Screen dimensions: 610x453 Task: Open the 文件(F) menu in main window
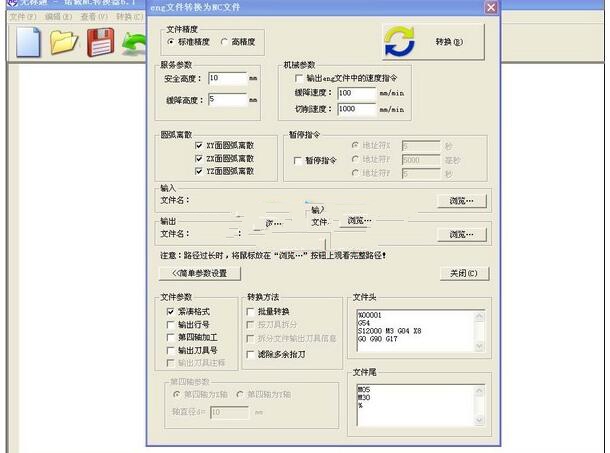pyautogui.click(x=23, y=17)
